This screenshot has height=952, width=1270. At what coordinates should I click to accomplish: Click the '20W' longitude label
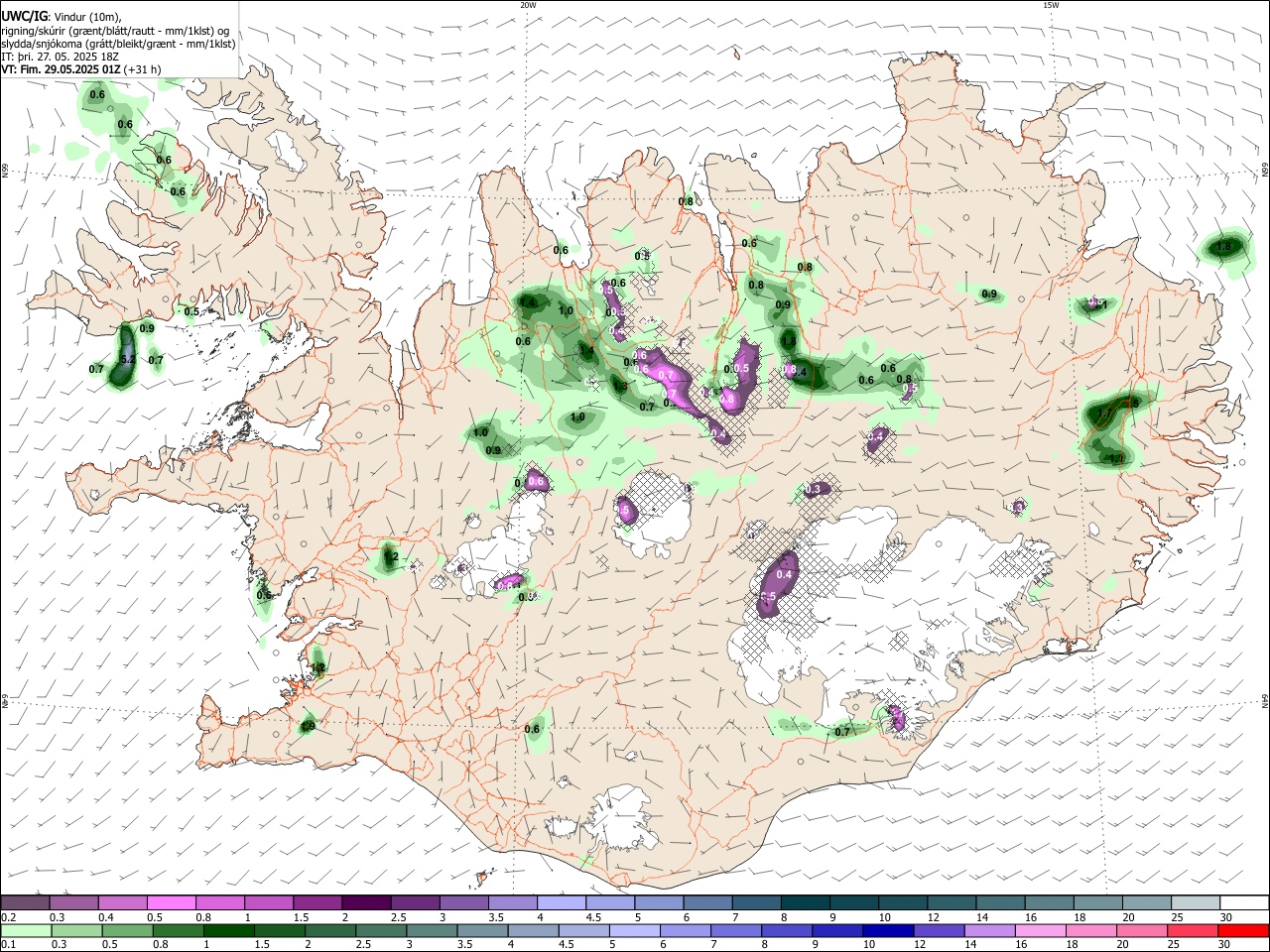click(x=528, y=5)
